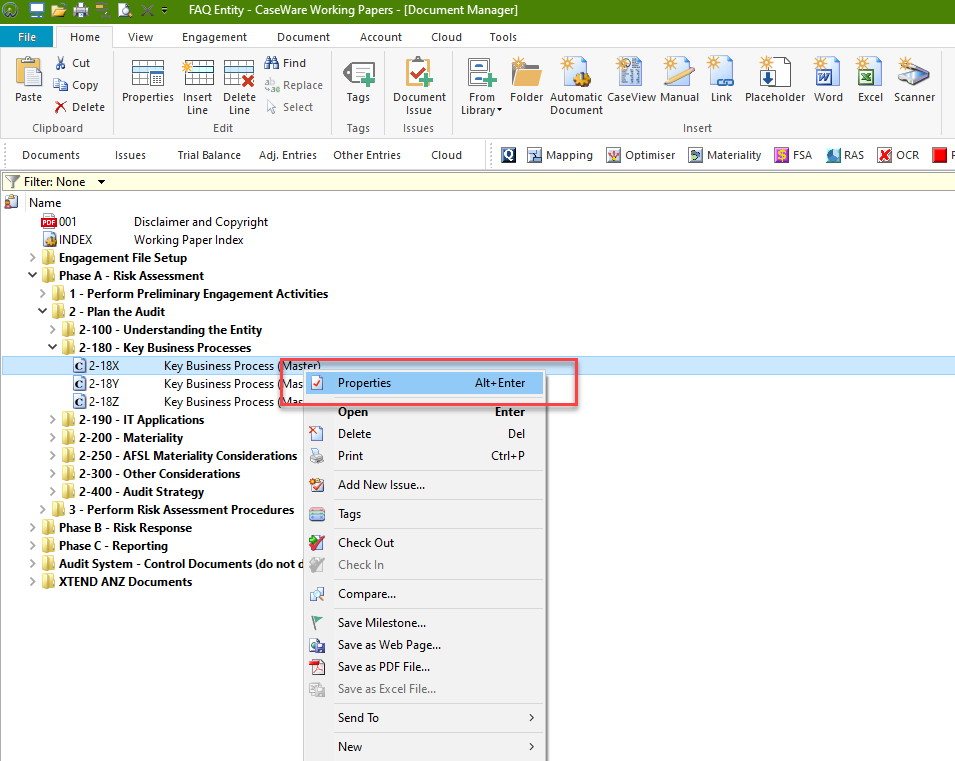
Task: Open the File menu tab
Action: pyautogui.click(x=27, y=37)
